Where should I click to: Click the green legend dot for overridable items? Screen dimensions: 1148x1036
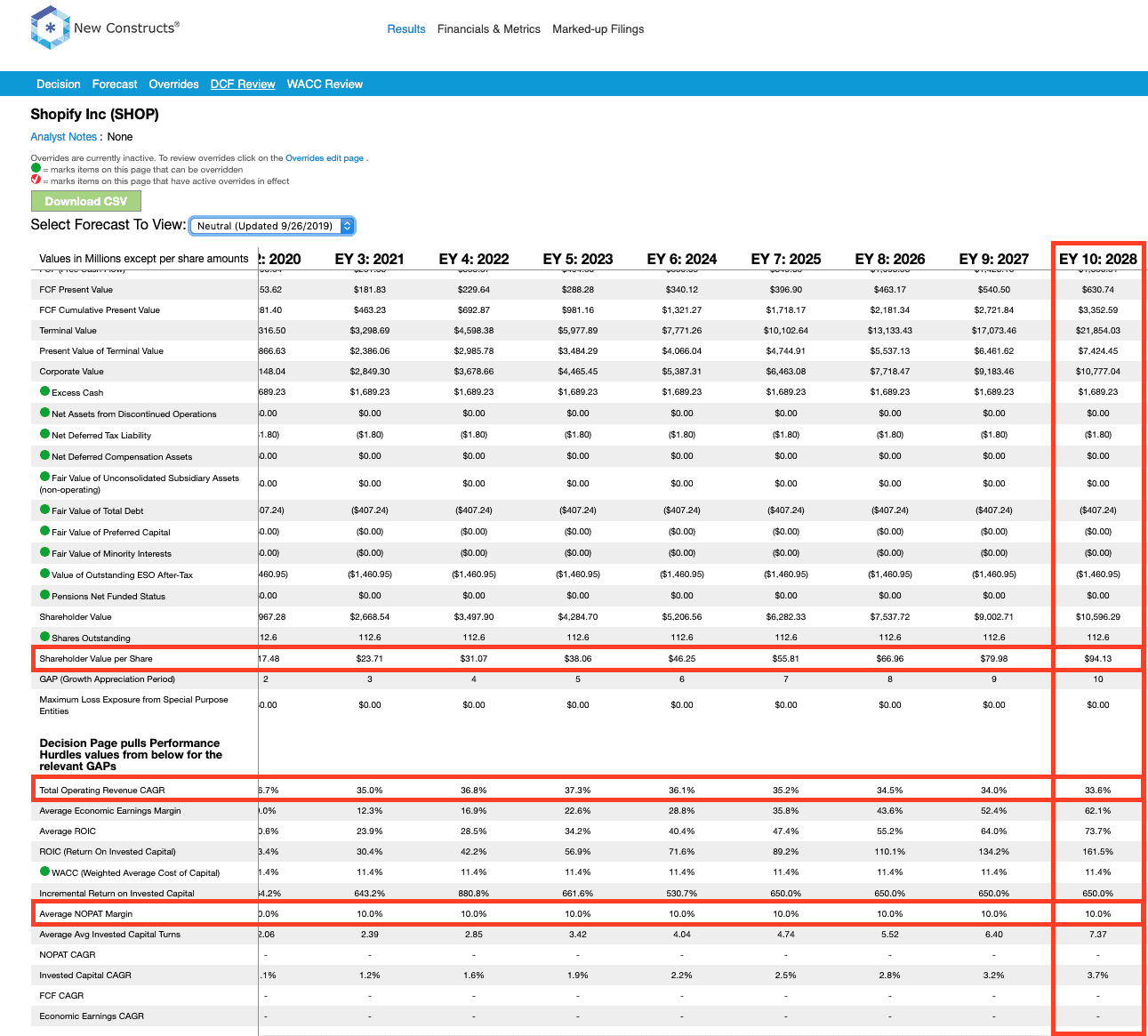[x=36, y=168]
